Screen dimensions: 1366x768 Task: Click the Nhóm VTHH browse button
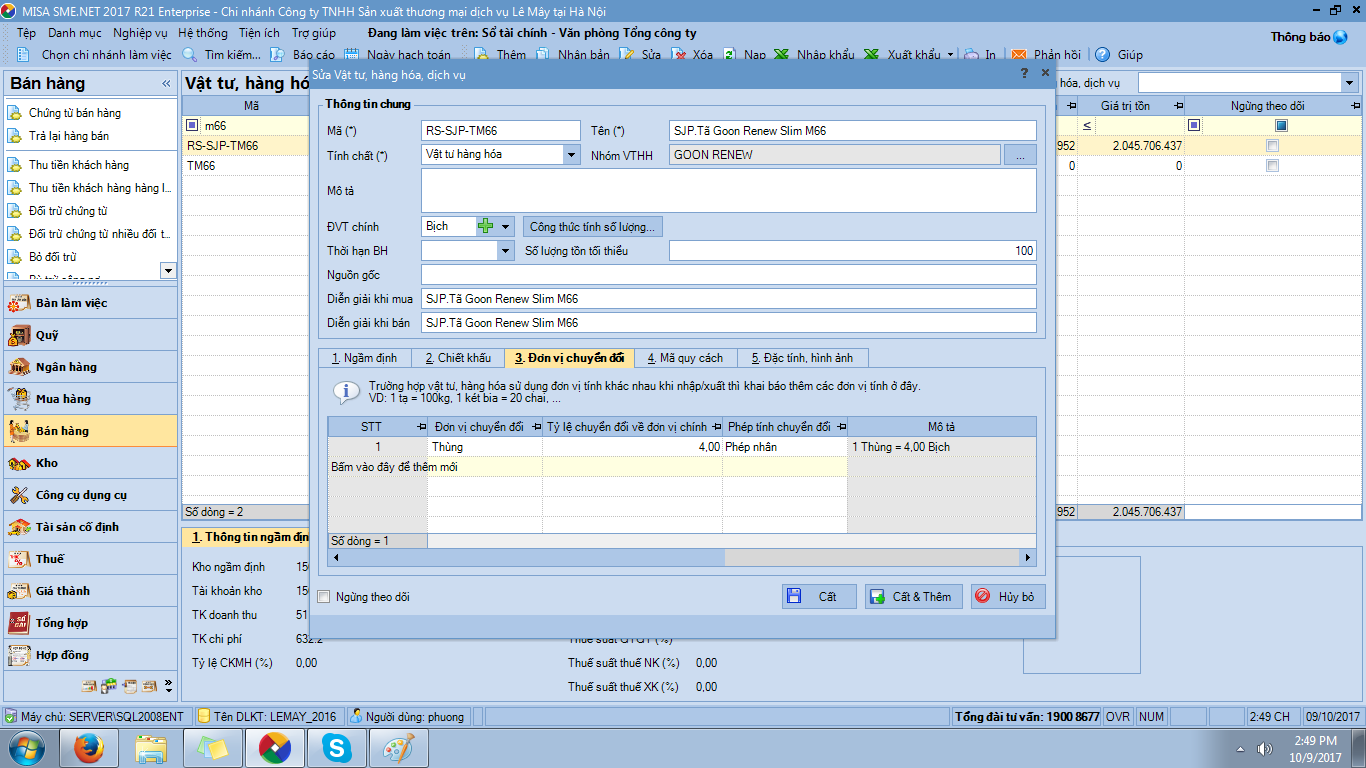click(1020, 155)
